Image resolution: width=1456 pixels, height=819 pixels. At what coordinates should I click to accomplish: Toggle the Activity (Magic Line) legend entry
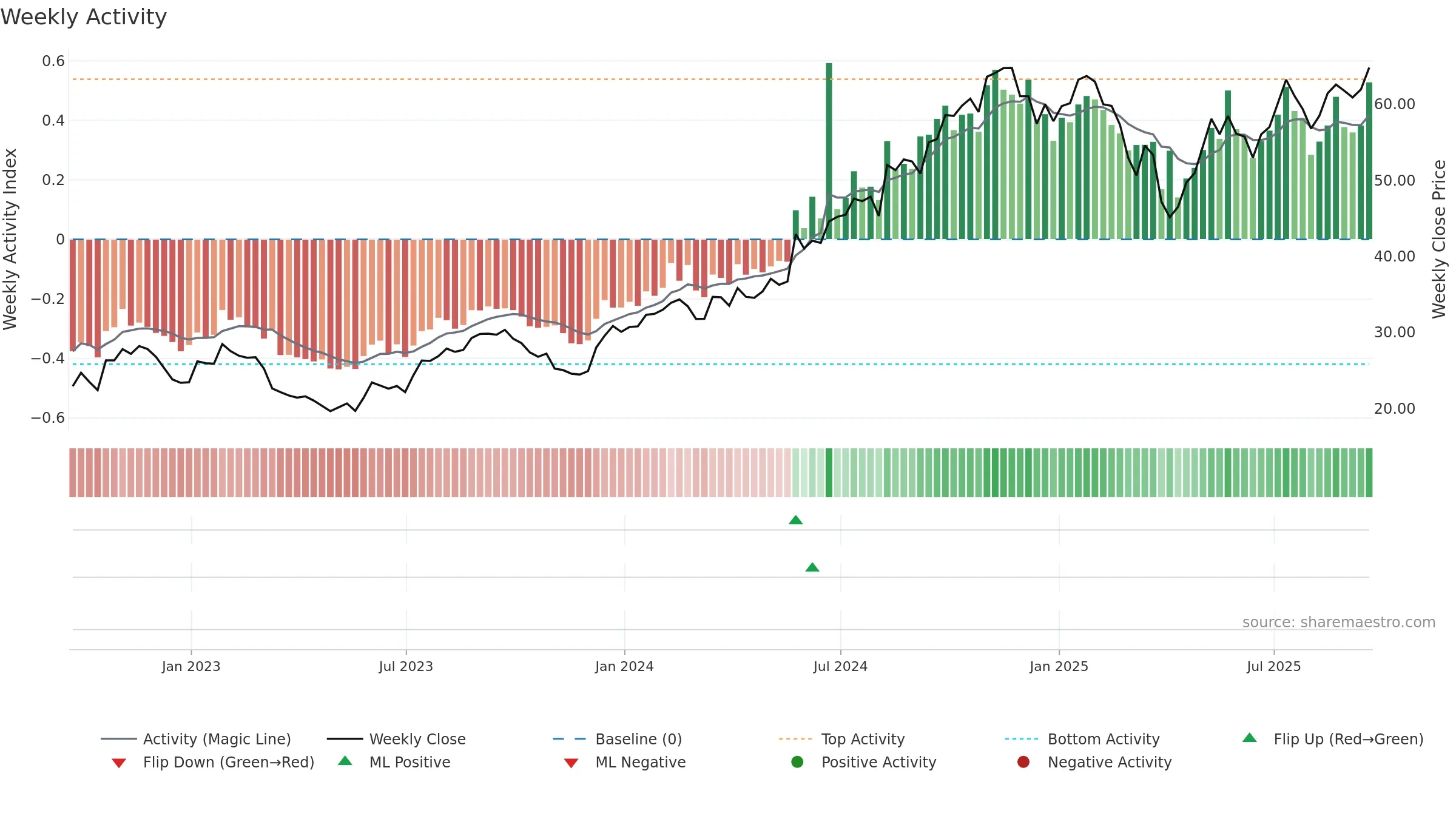pos(196,739)
